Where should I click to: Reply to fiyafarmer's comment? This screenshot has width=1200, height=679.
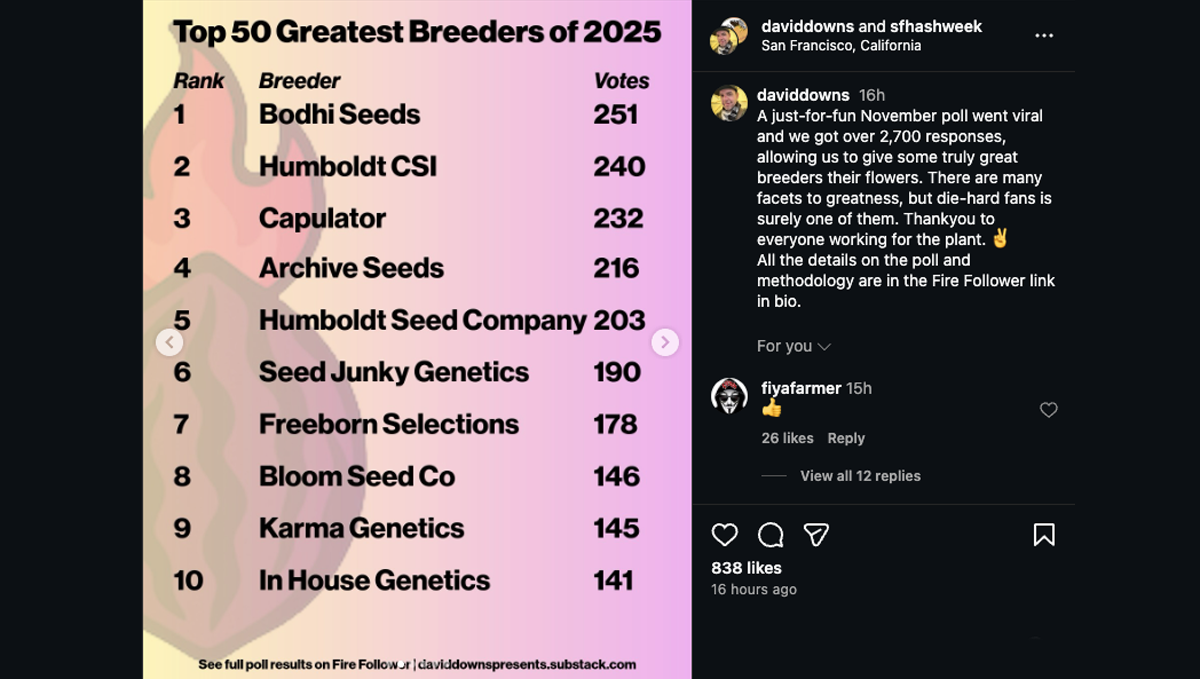pyautogui.click(x=846, y=438)
